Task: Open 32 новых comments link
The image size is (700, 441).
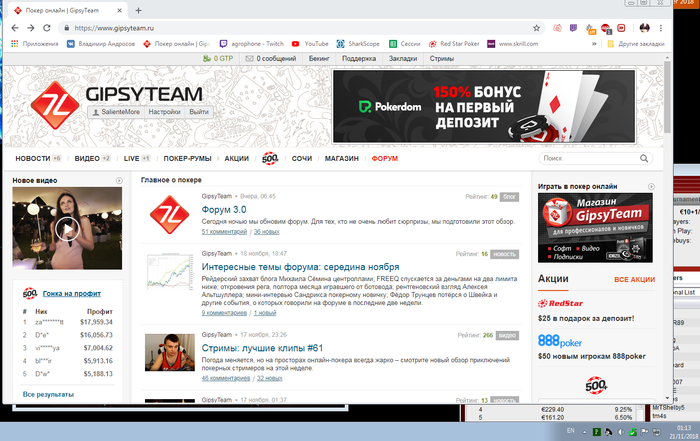Action: [x=270, y=378]
